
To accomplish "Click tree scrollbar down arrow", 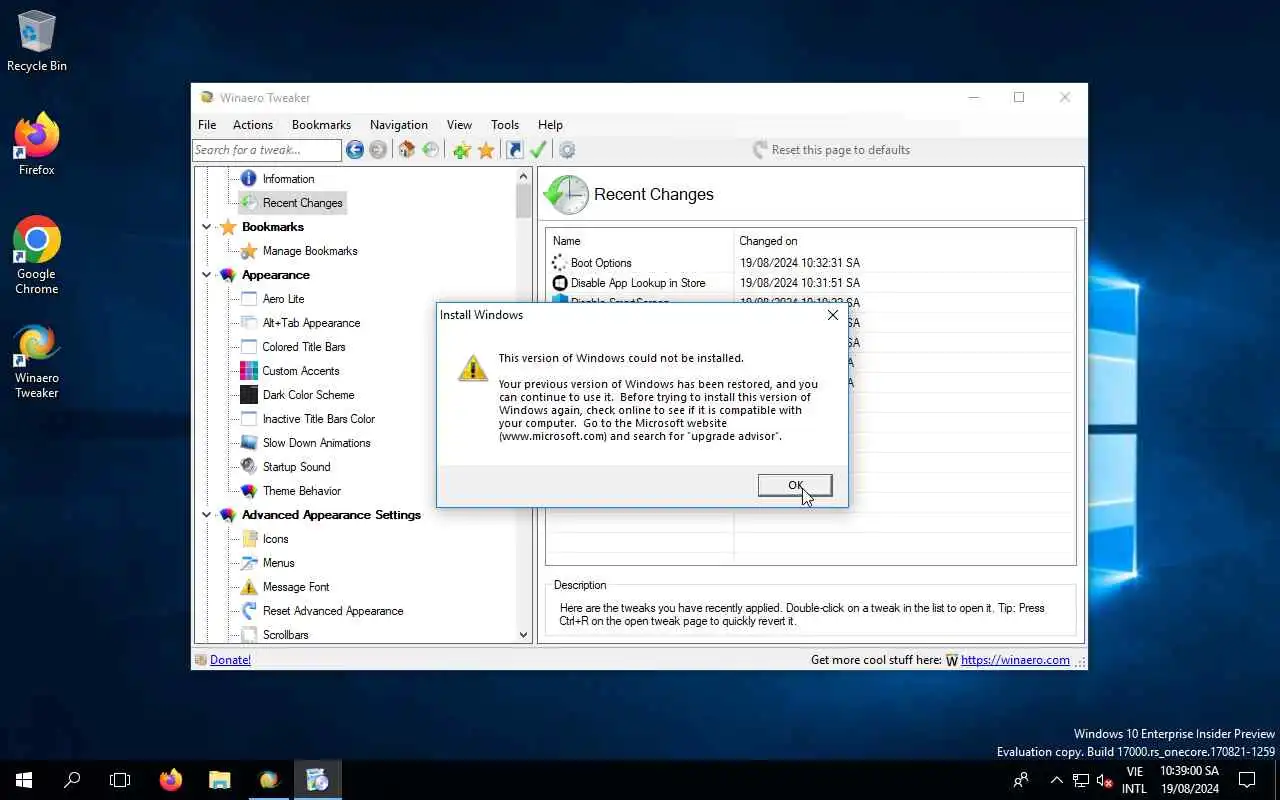I will 523,635.
